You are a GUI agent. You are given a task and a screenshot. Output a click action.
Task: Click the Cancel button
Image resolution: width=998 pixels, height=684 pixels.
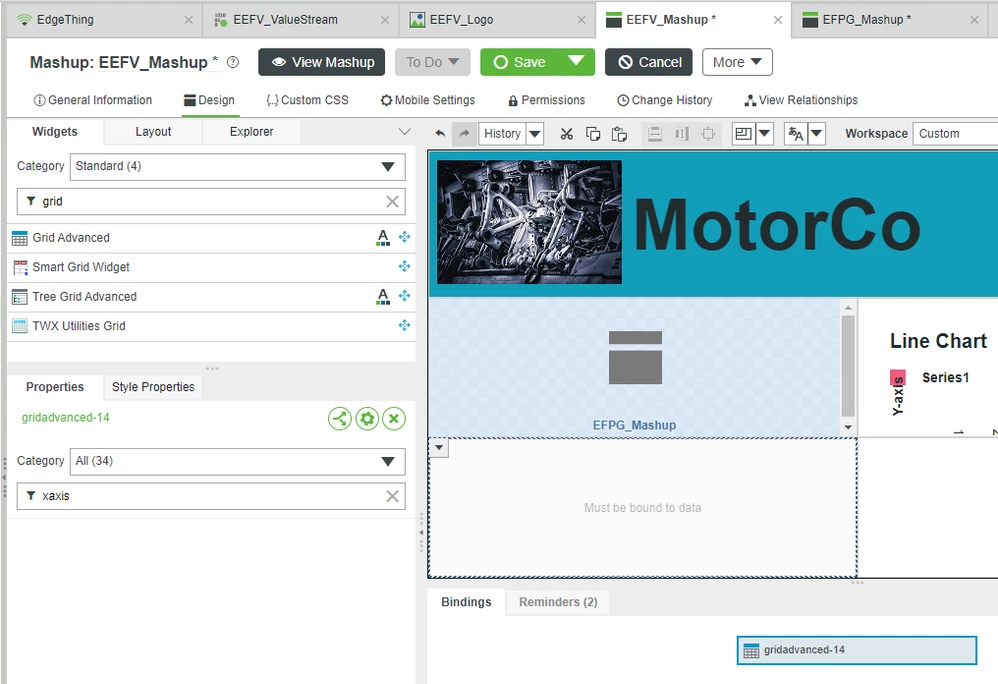649,62
